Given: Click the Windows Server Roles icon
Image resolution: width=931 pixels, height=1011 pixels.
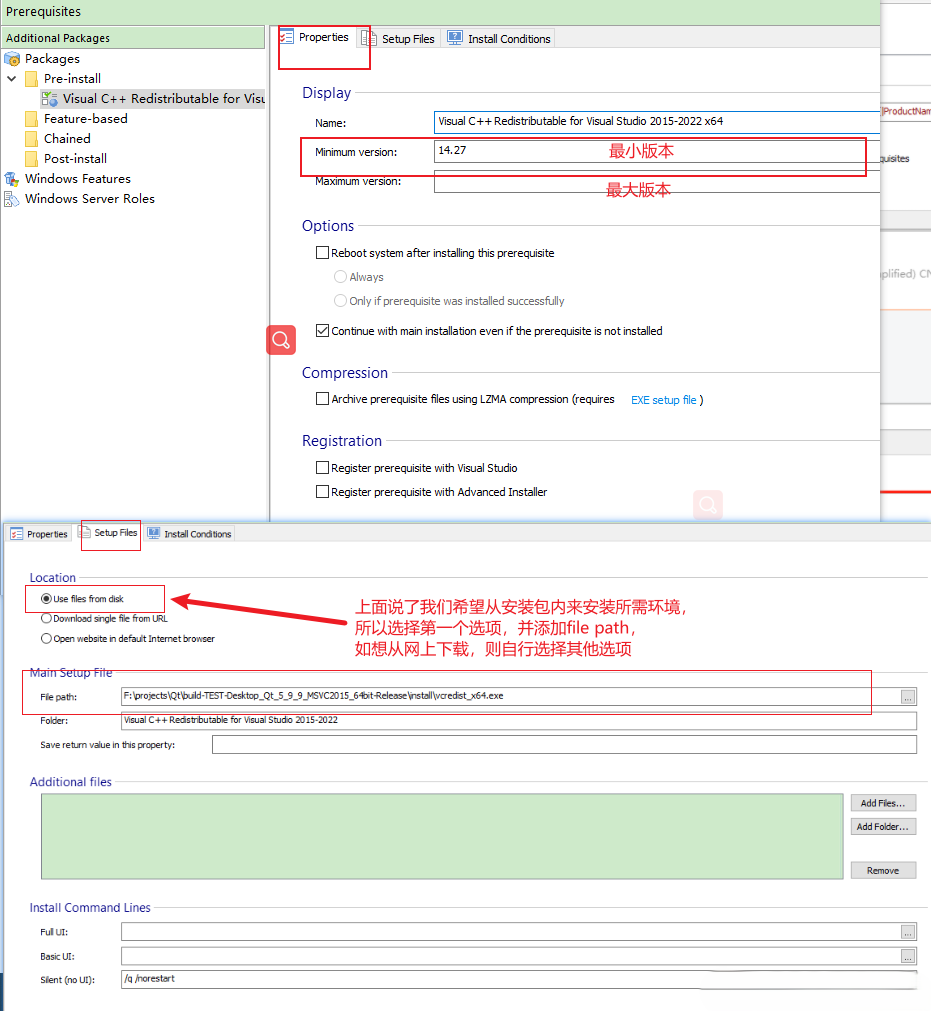Looking at the screenshot, I should [x=12, y=199].
